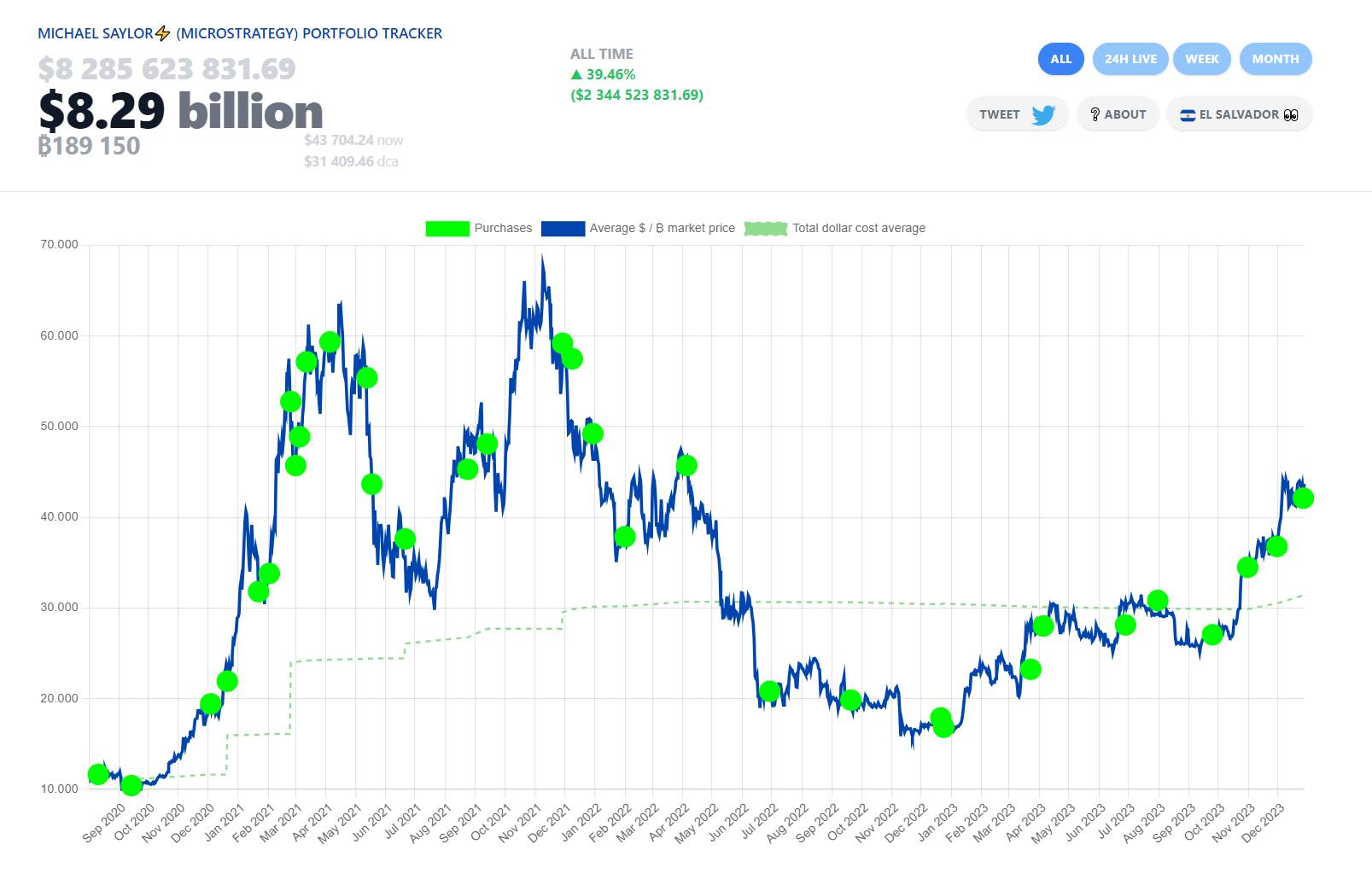Click the Purchases legend label
Viewport: 1372px width, 885px height.
503,229
